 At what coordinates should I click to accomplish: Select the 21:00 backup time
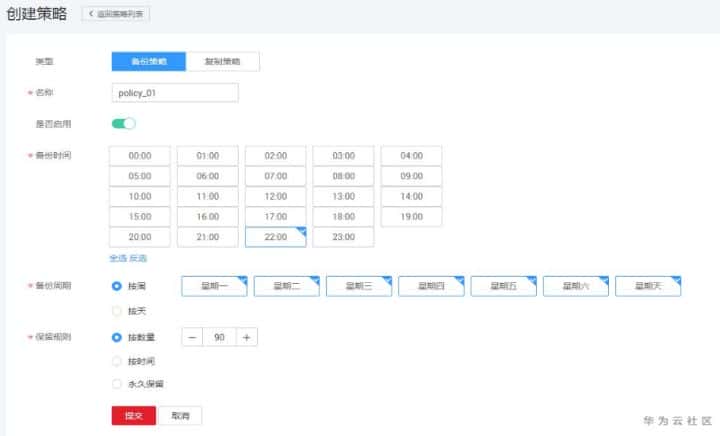(208, 237)
